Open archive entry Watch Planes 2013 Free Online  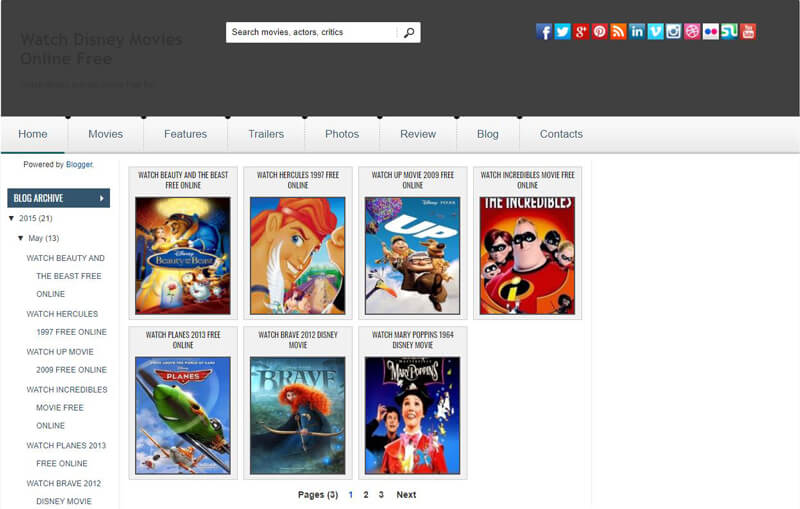66,454
